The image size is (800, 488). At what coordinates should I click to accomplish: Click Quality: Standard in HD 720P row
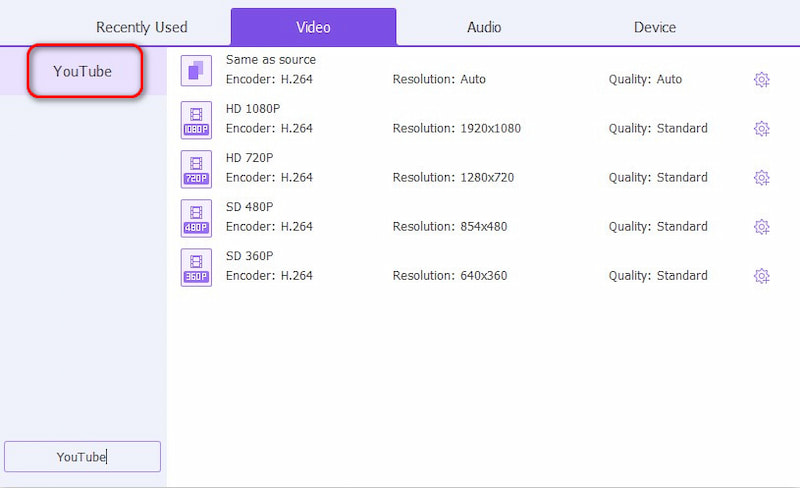[658, 177]
